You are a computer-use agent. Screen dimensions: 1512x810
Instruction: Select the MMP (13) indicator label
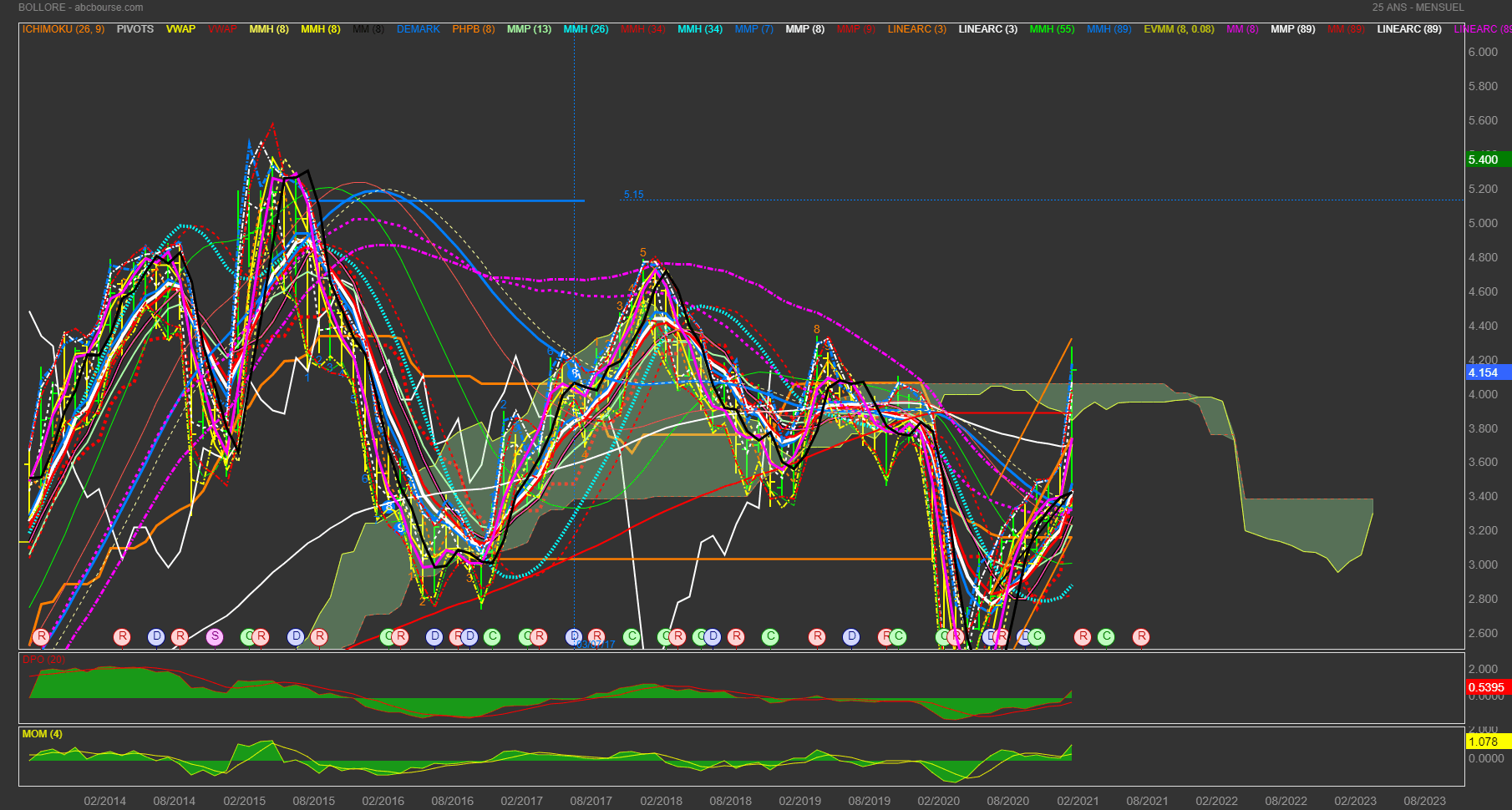(x=529, y=29)
